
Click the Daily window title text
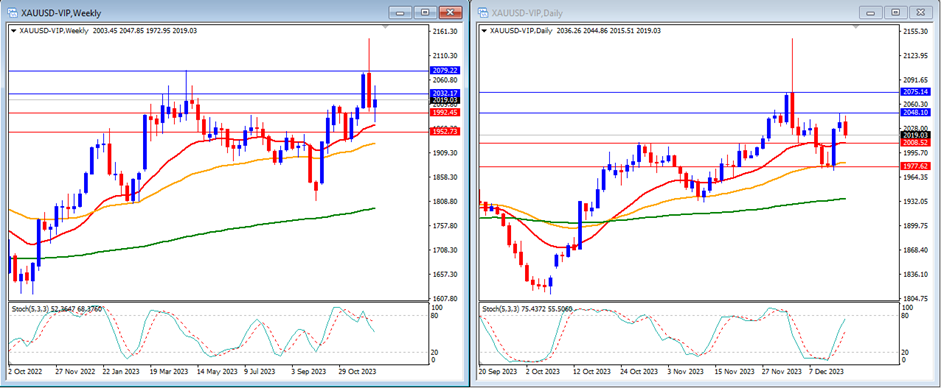click(x=528, y=13)
